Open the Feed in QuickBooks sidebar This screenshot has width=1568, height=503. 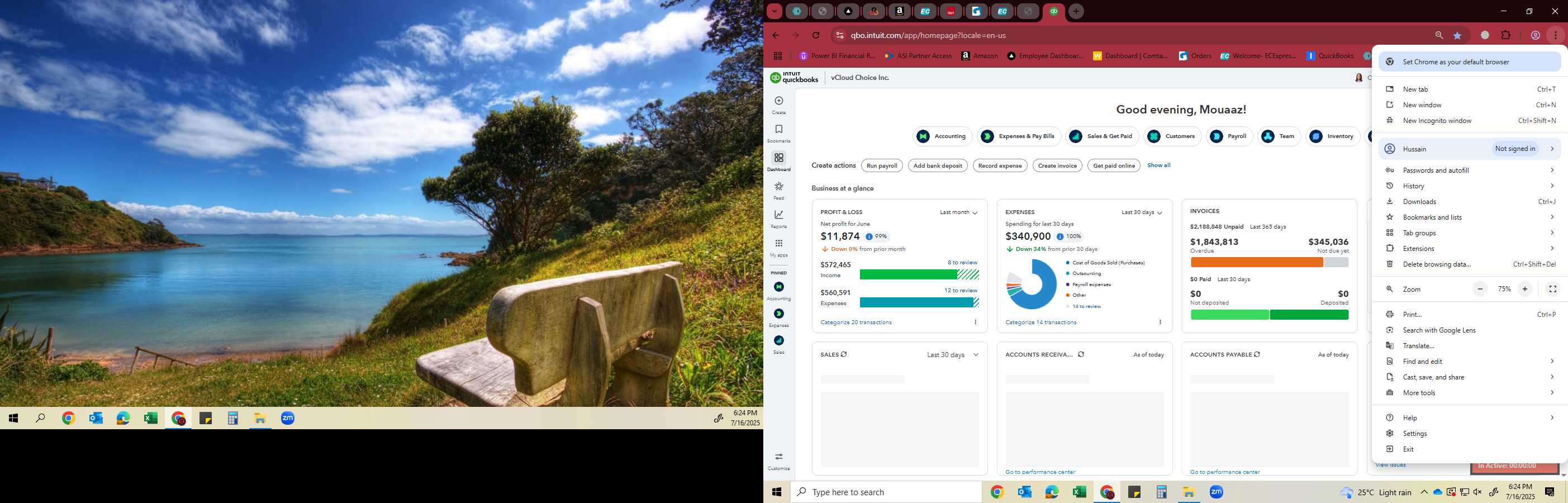tap(778, 191)
